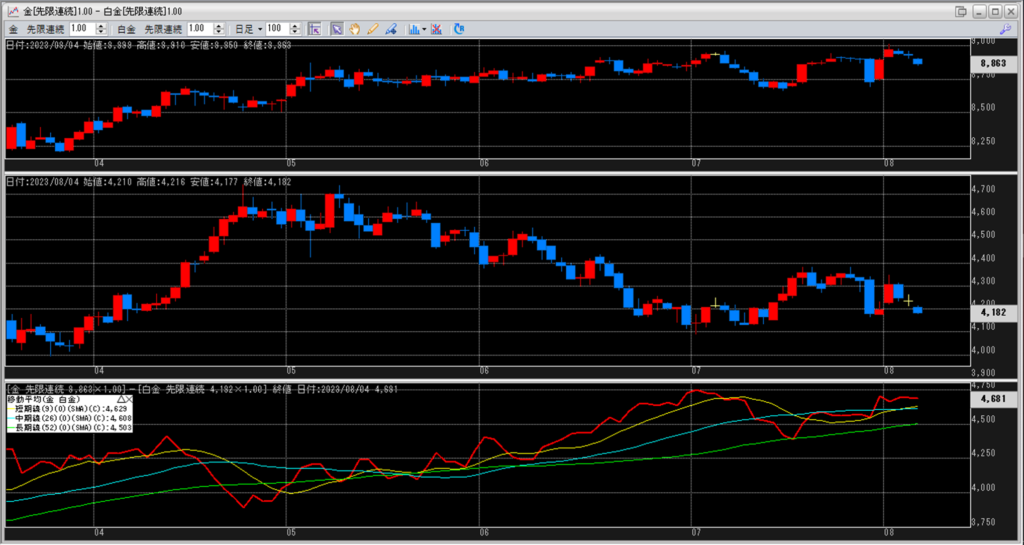The image size is (1024, 545).
Task: Click the 白金 symbol label
Action: point(126,29)
